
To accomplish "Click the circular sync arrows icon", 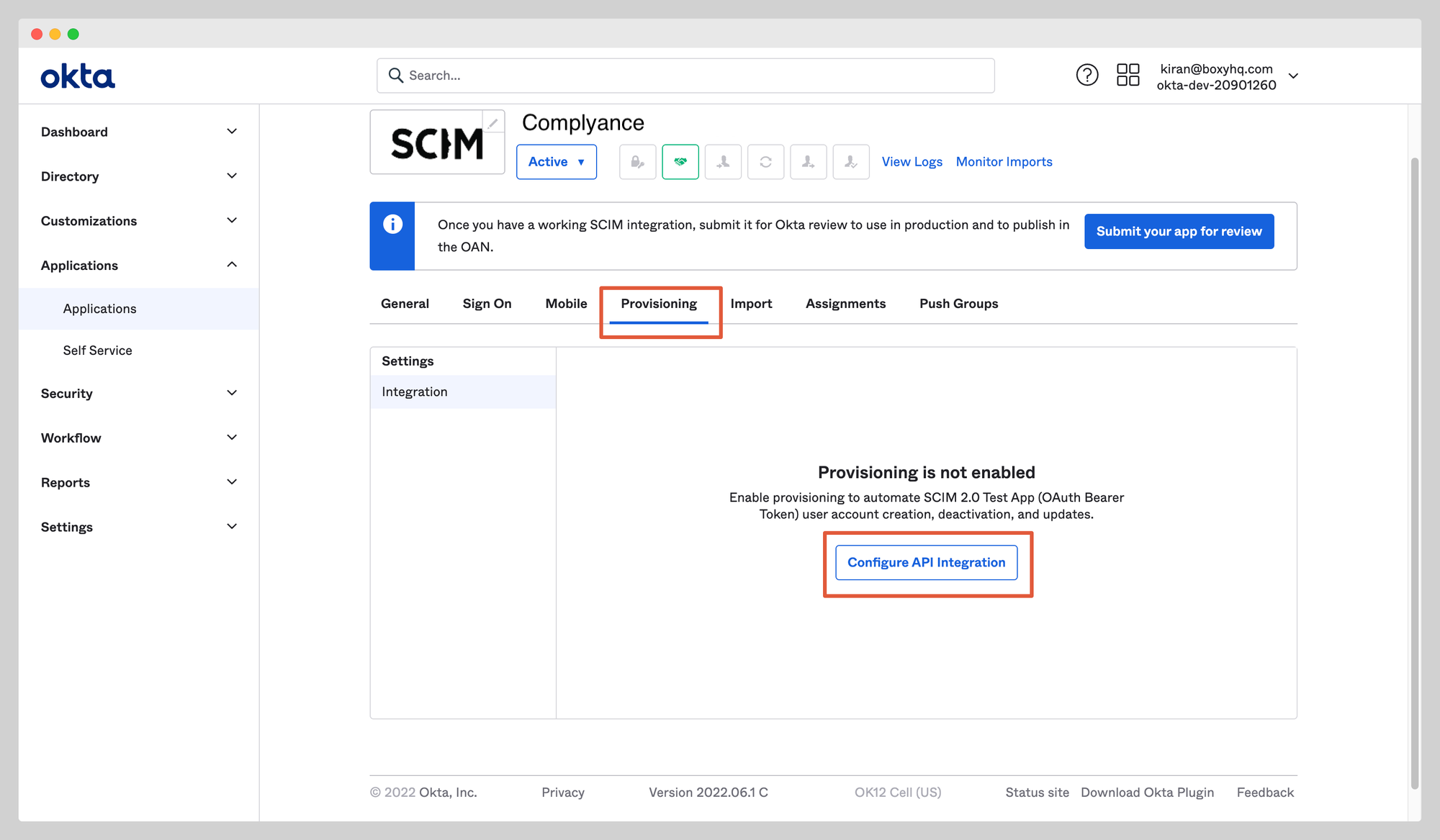I will (765, 162).
